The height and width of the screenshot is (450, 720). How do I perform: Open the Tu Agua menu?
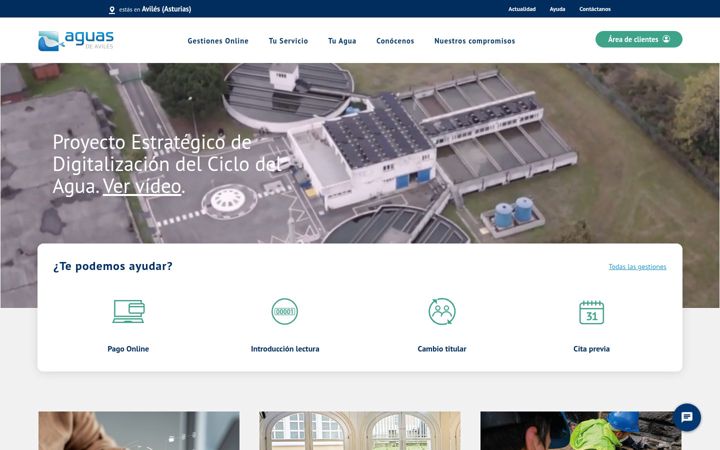pos(342,41)
